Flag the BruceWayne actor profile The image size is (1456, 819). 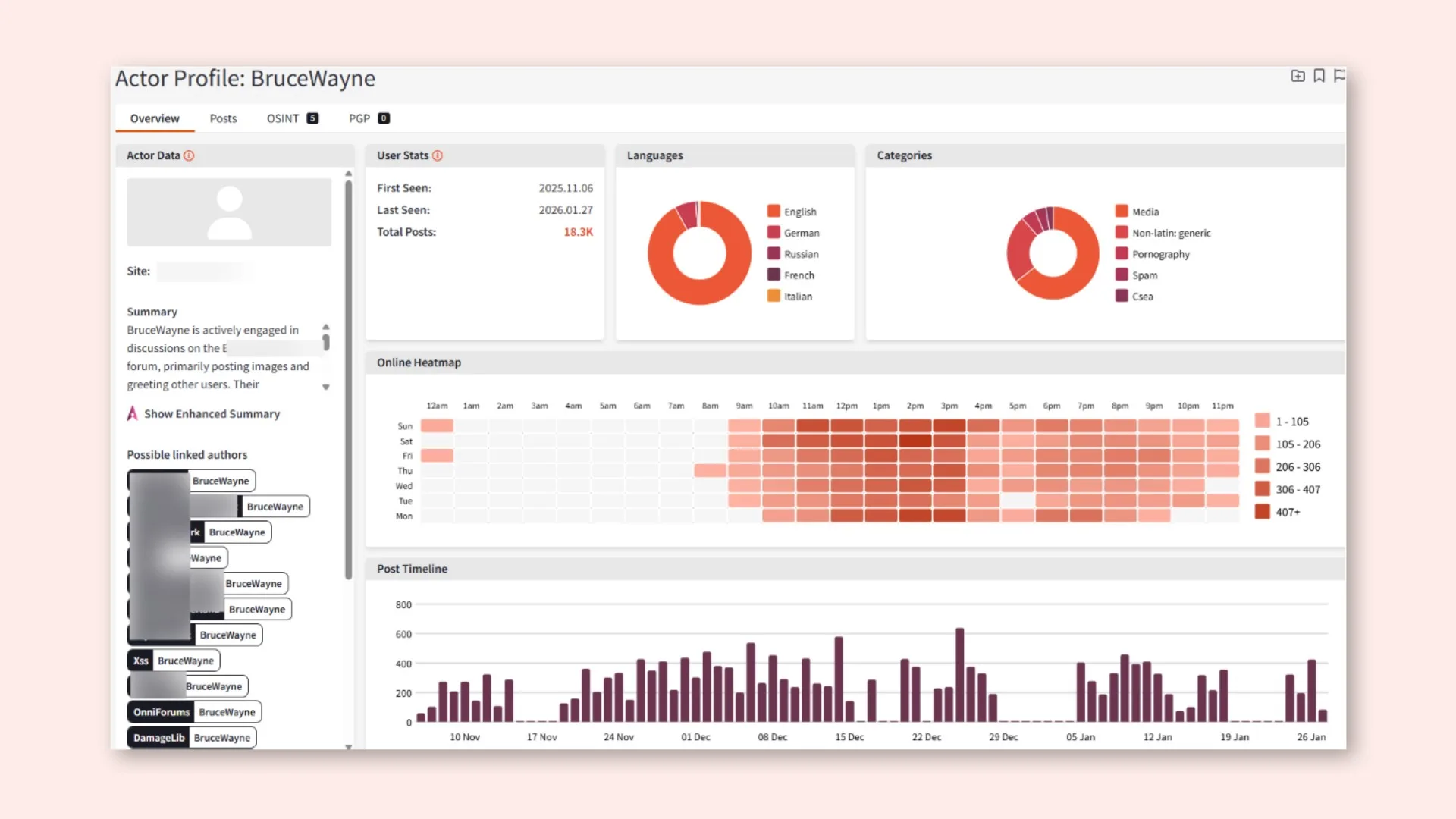[x=1340, y=76]
